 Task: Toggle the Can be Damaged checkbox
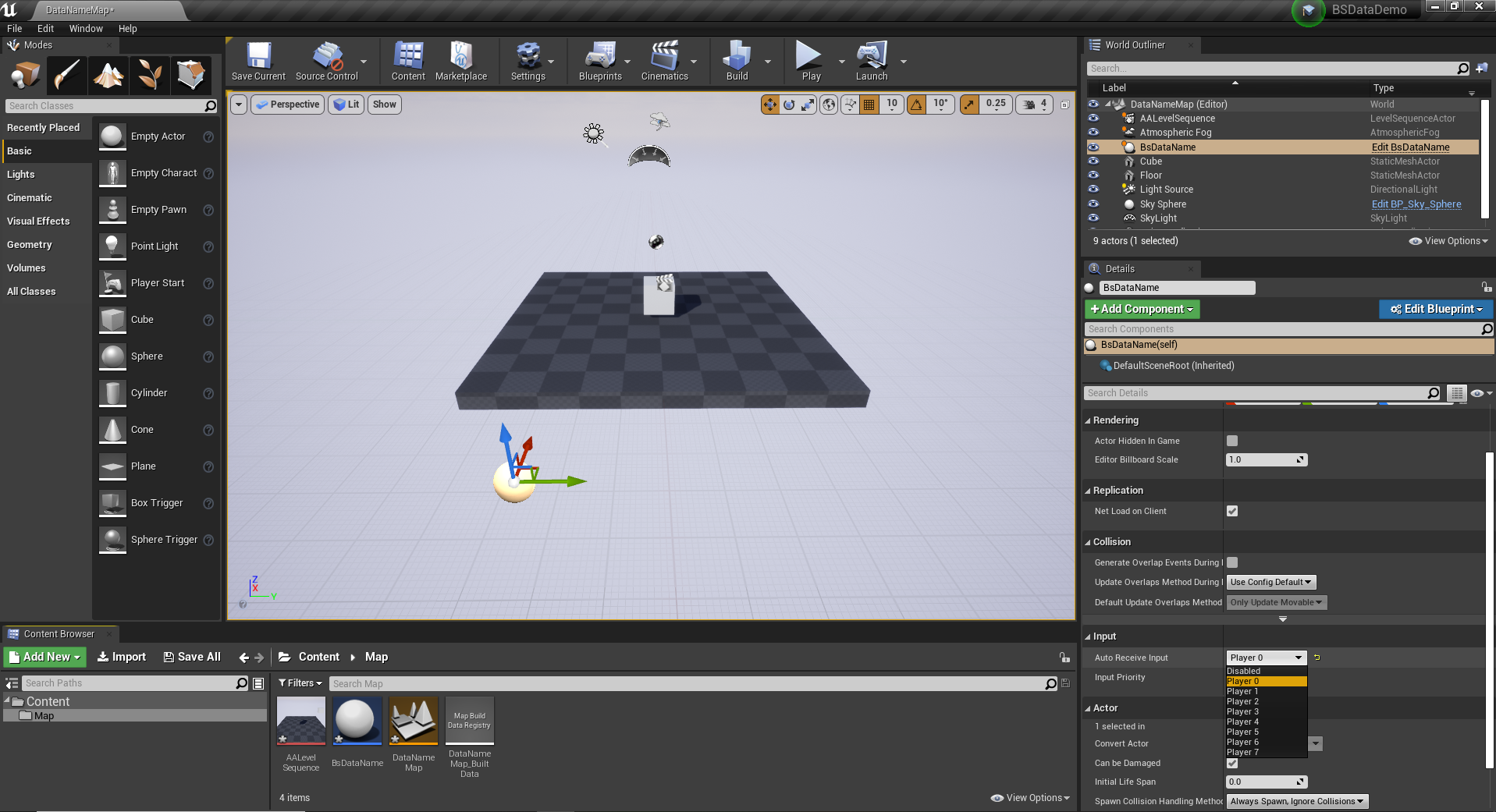tap(1232, 763)
